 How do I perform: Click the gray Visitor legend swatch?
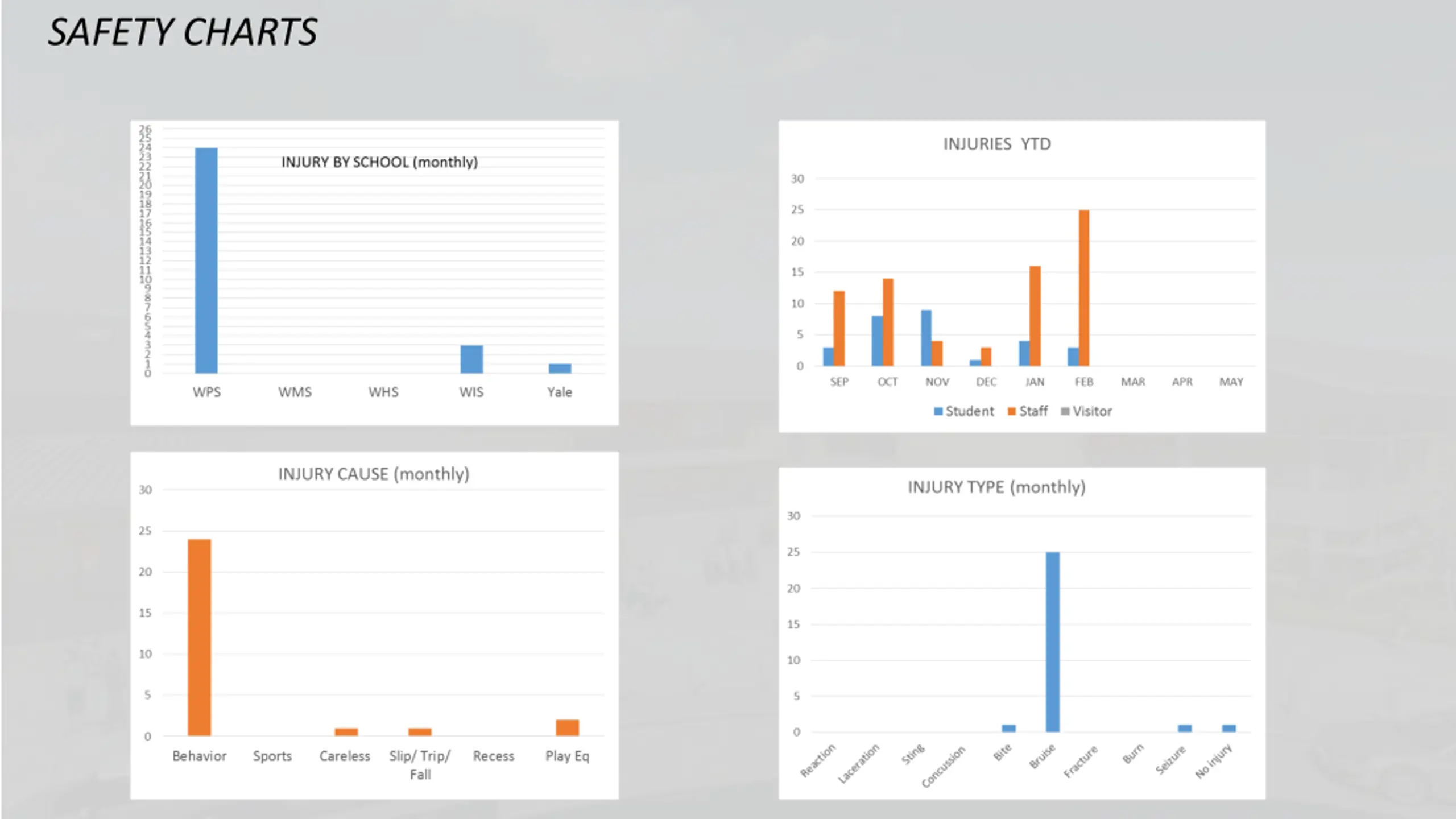click(1065, 411)
